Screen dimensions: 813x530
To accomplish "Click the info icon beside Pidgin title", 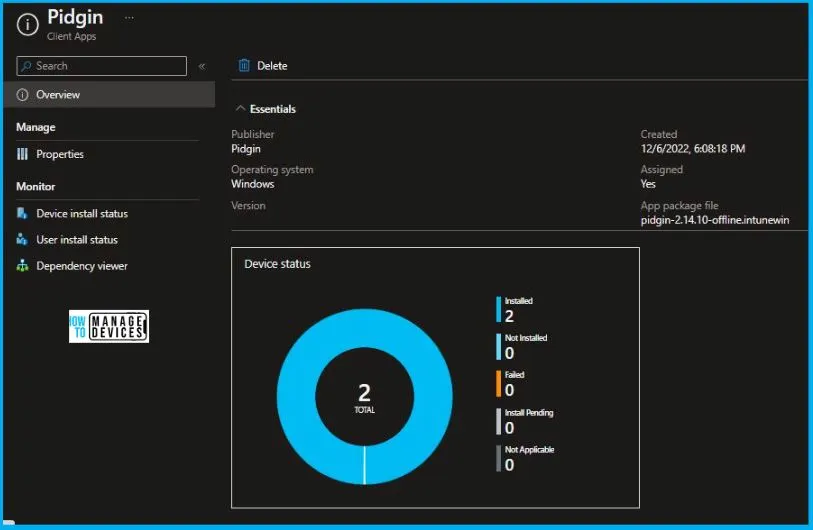I will pos(27,24).
